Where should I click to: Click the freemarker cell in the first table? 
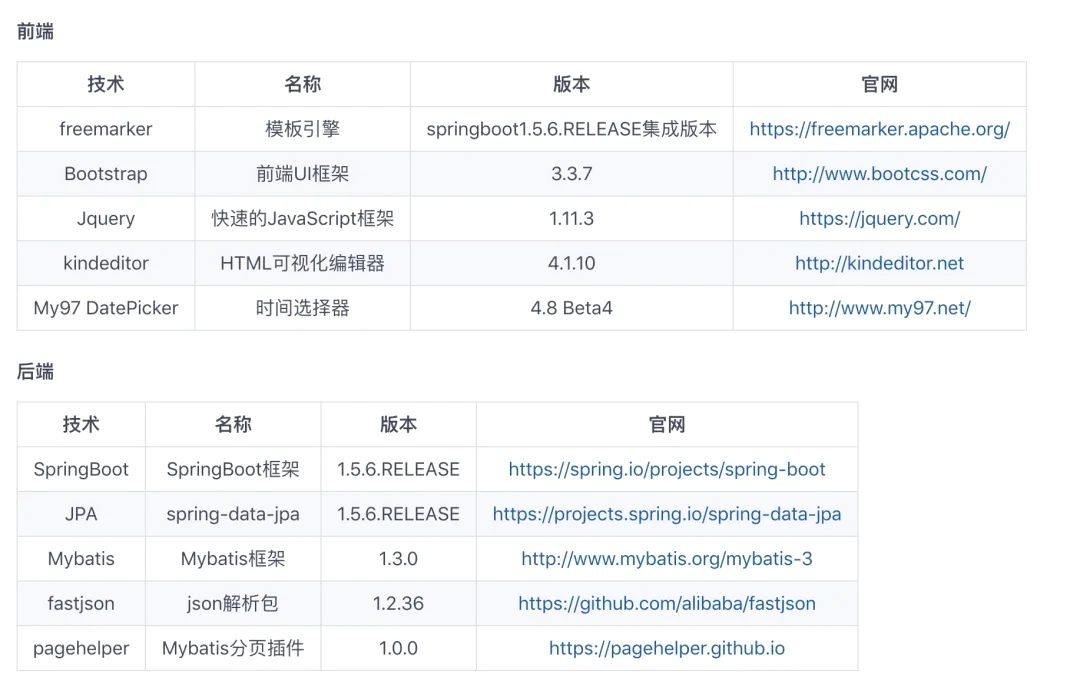pyautogui.click(x=106, y=129)
